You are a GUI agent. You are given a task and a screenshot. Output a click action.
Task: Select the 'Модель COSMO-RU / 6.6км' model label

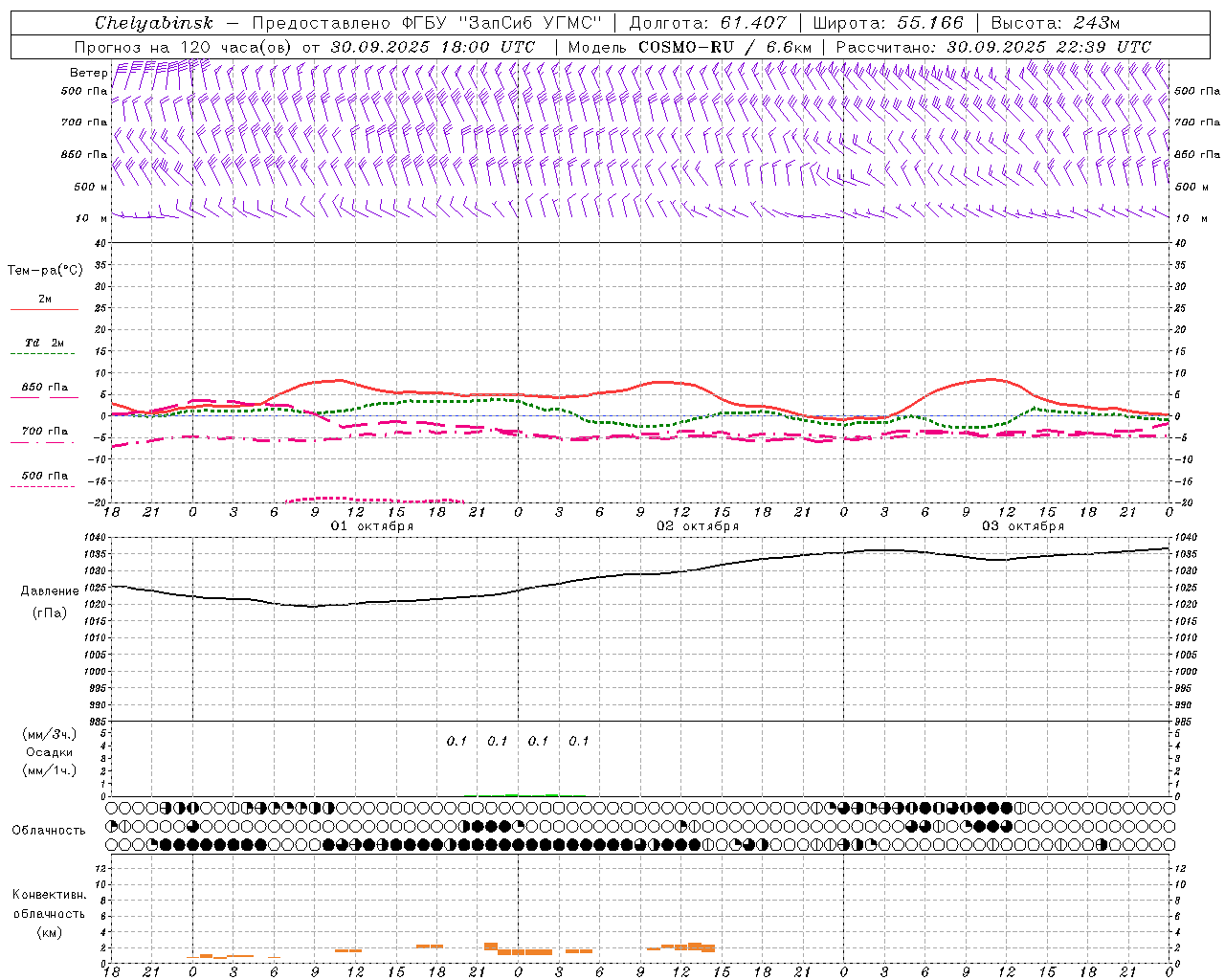[689, 47]
